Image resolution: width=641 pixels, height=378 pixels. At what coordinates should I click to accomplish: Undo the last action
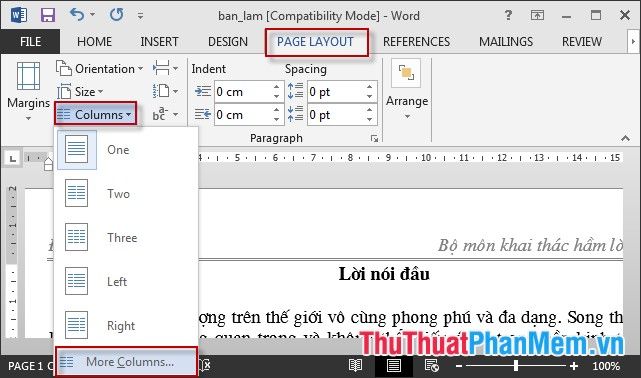click(76, 15)
